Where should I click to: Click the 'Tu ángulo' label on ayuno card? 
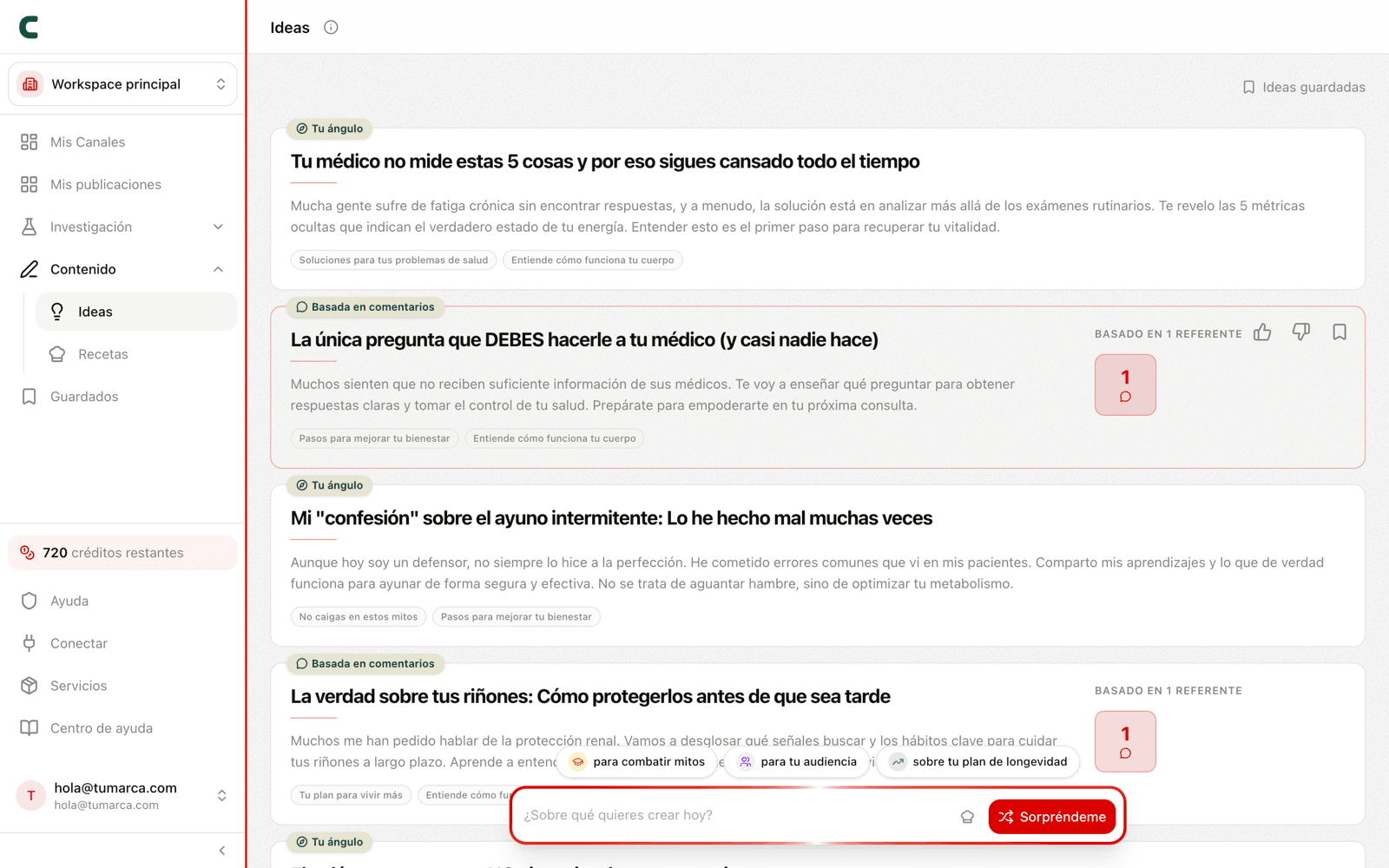click(330, 485)
